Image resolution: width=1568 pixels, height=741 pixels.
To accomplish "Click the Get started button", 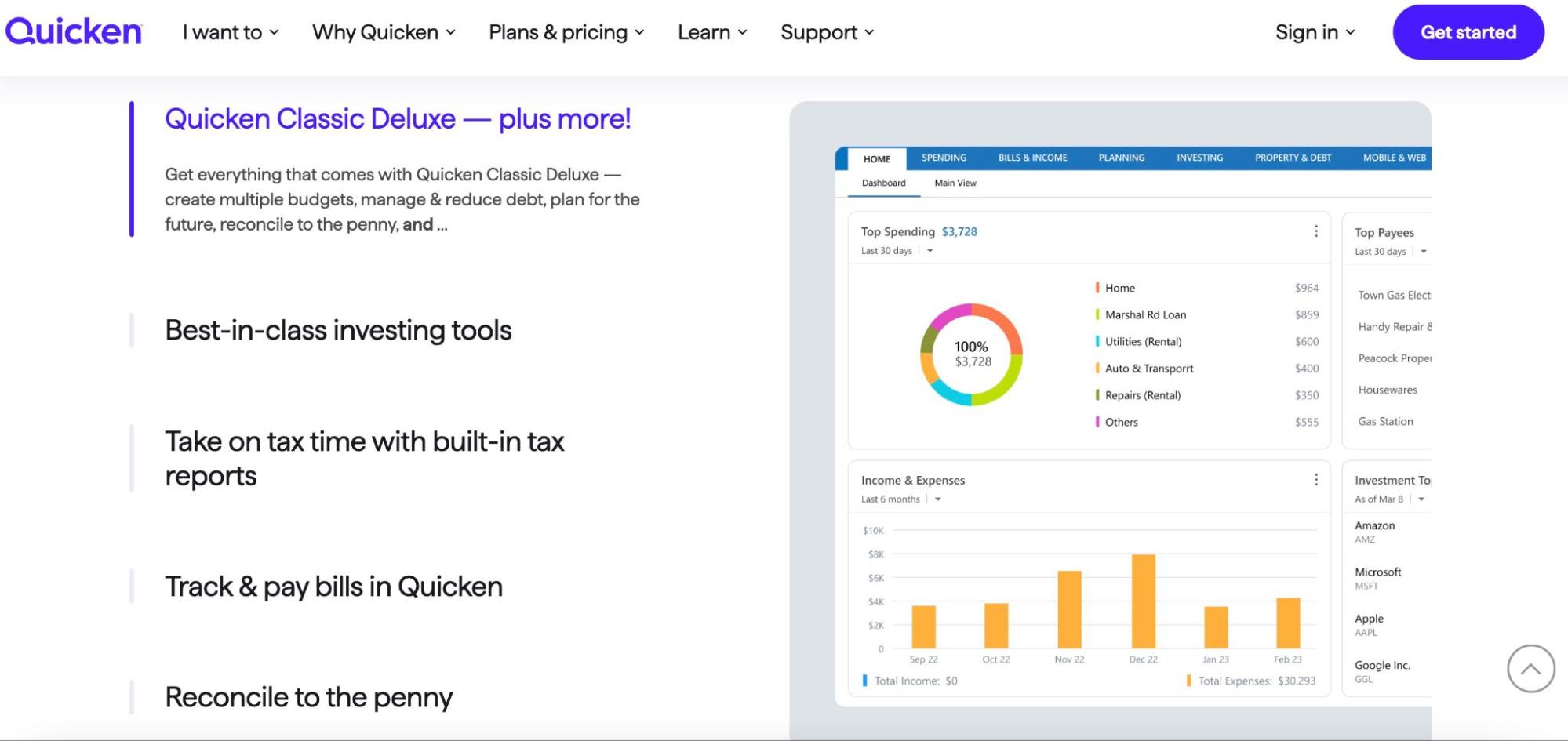I will (x=1468, y=32).
